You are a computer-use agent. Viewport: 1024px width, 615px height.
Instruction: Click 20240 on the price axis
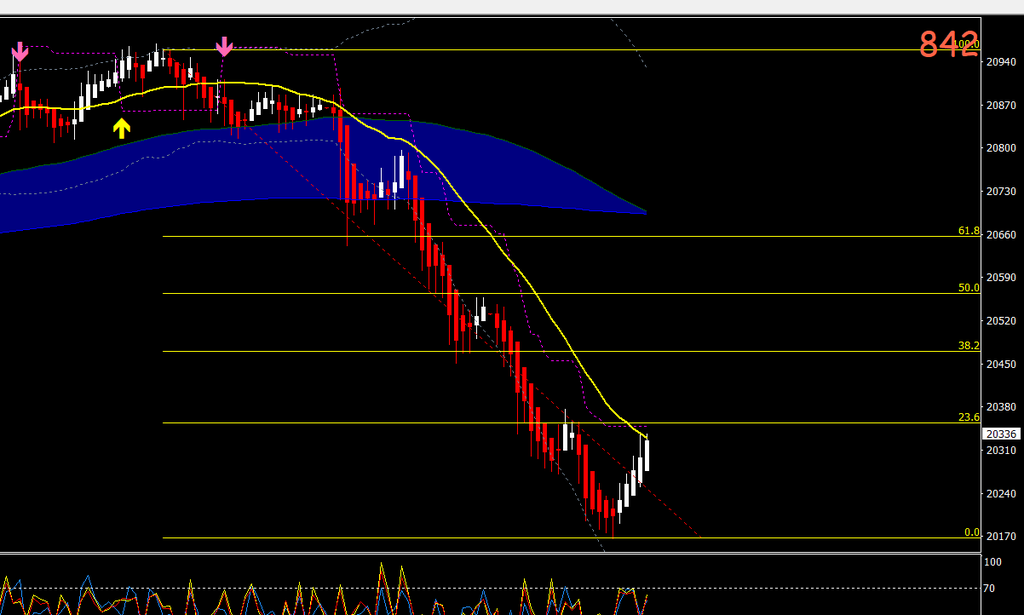pyautogui.click(x=1001, y=494)
